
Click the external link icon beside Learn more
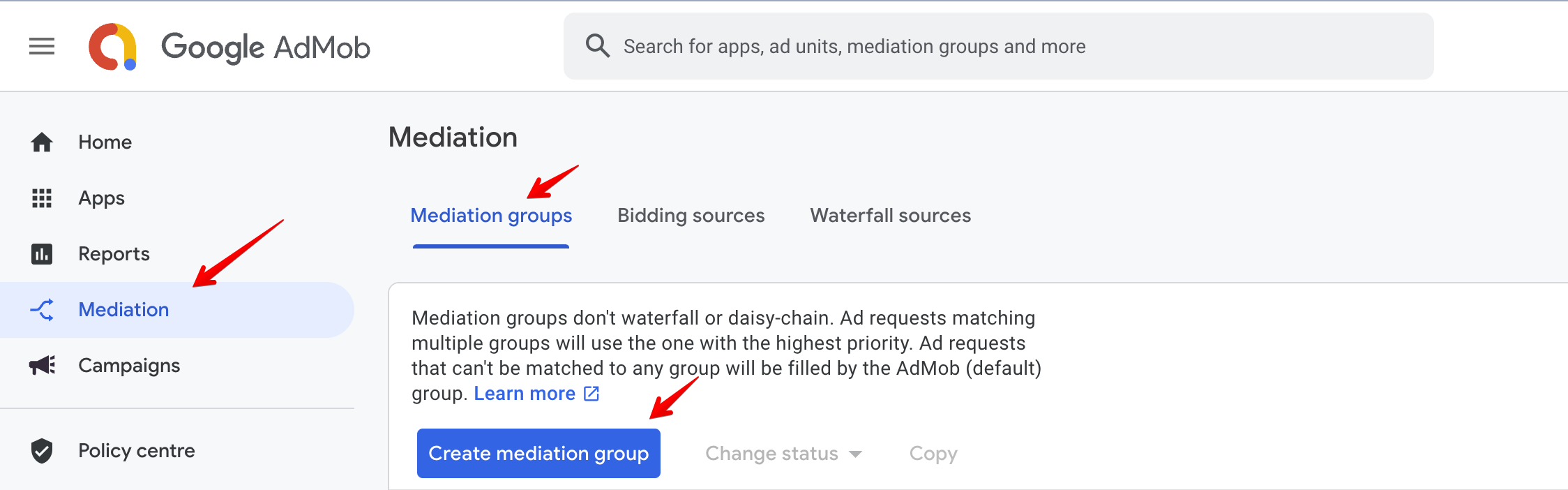591,394
